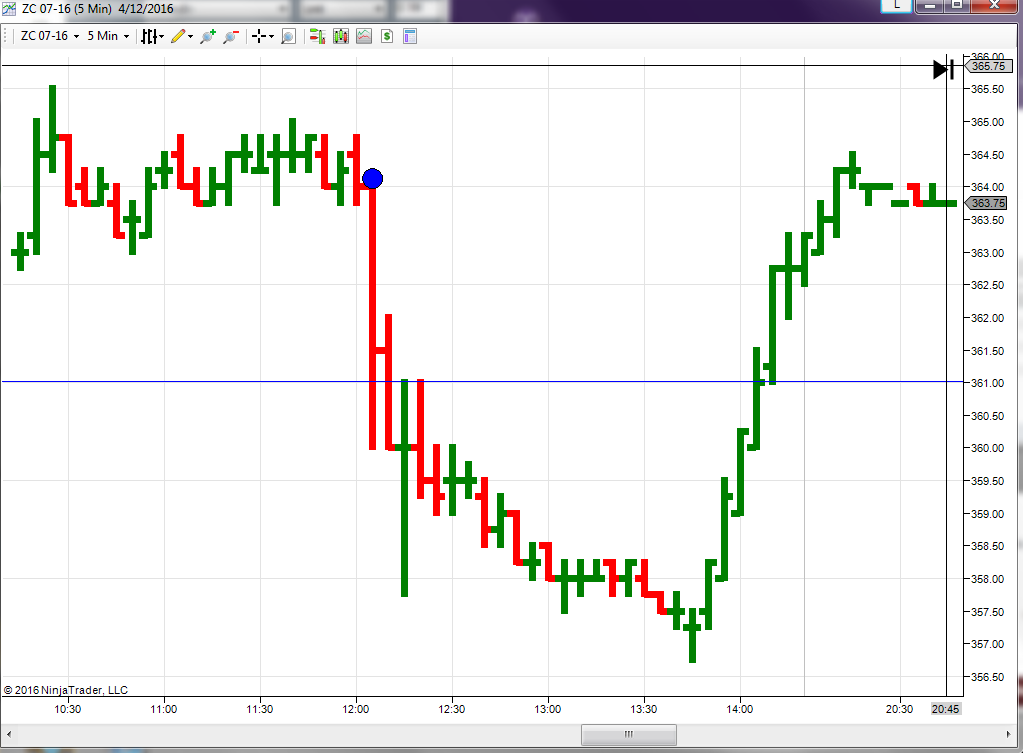
Task: Select the crosshair cursor icon
Action: click(x=259, y=37)
